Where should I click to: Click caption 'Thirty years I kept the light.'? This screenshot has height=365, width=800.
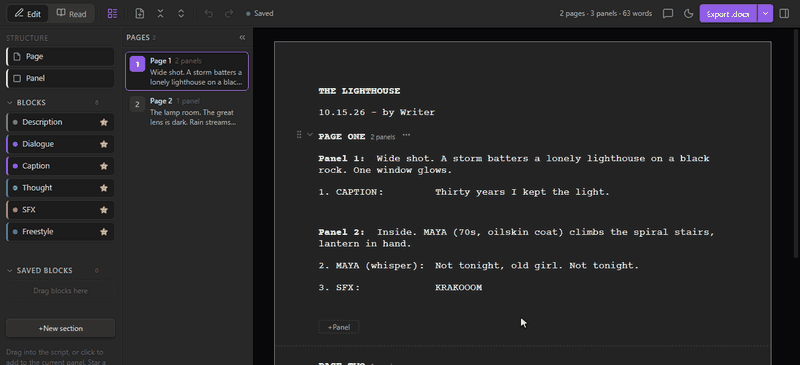click(x=522, y=192)
